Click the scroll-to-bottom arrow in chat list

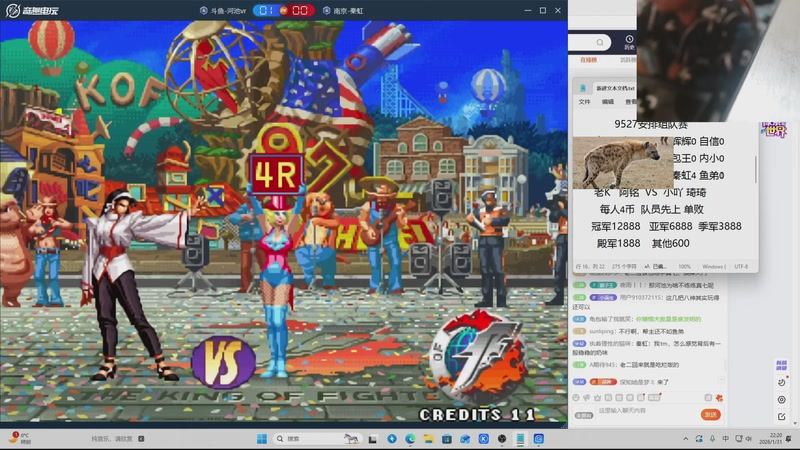721,381
